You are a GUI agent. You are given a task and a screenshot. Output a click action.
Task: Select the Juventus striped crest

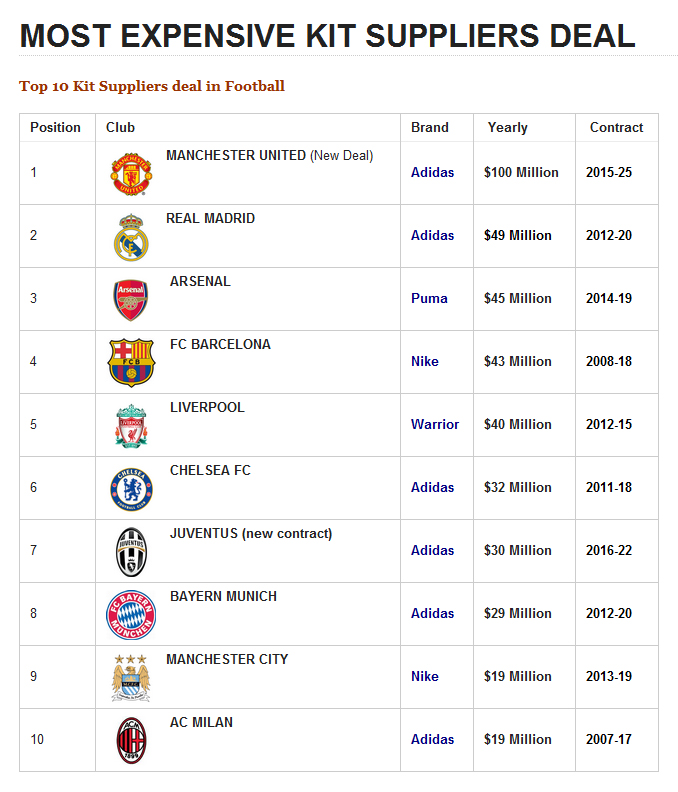(x=131, y=551)
